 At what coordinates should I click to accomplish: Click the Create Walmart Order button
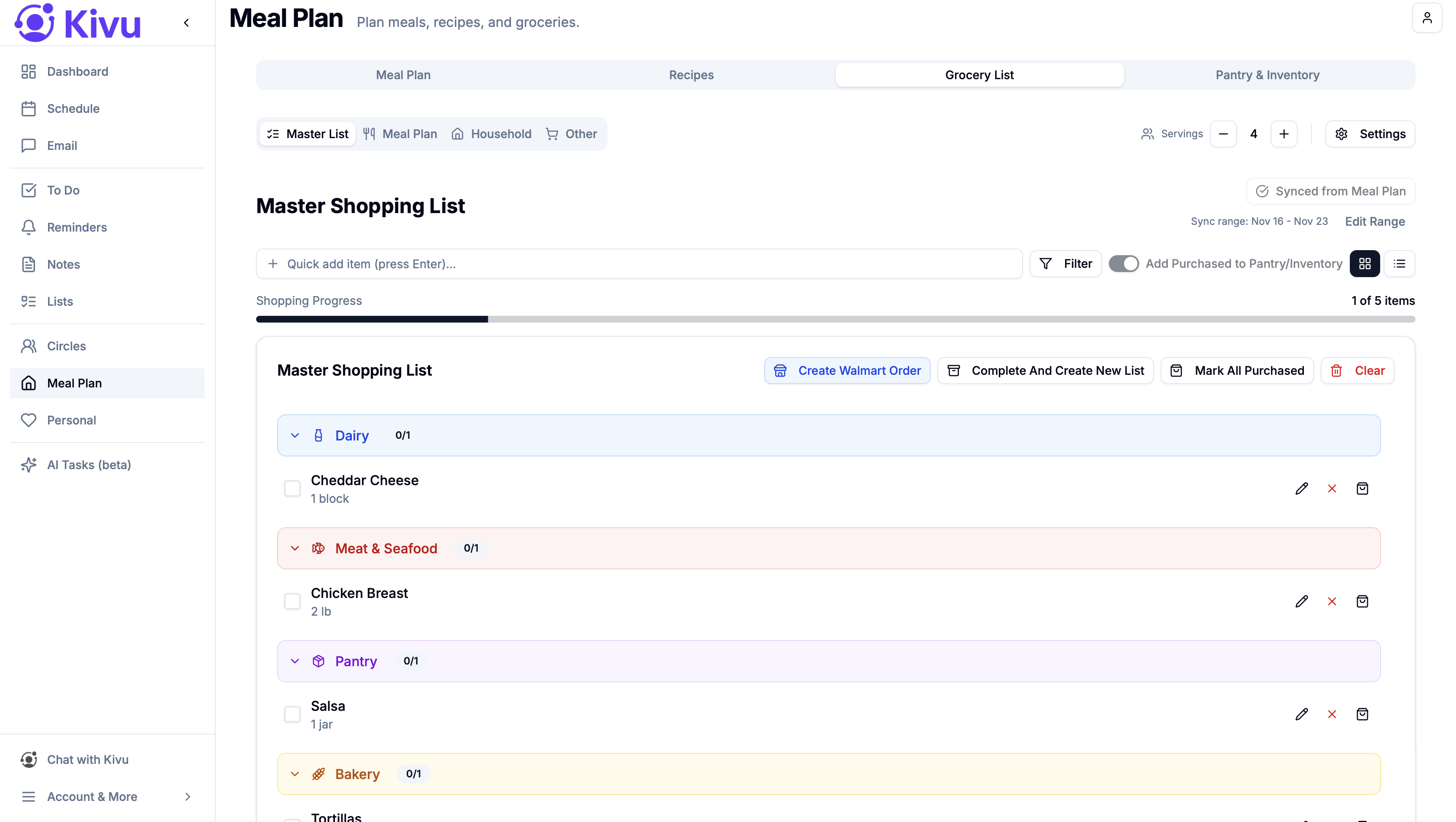point(847,370)
